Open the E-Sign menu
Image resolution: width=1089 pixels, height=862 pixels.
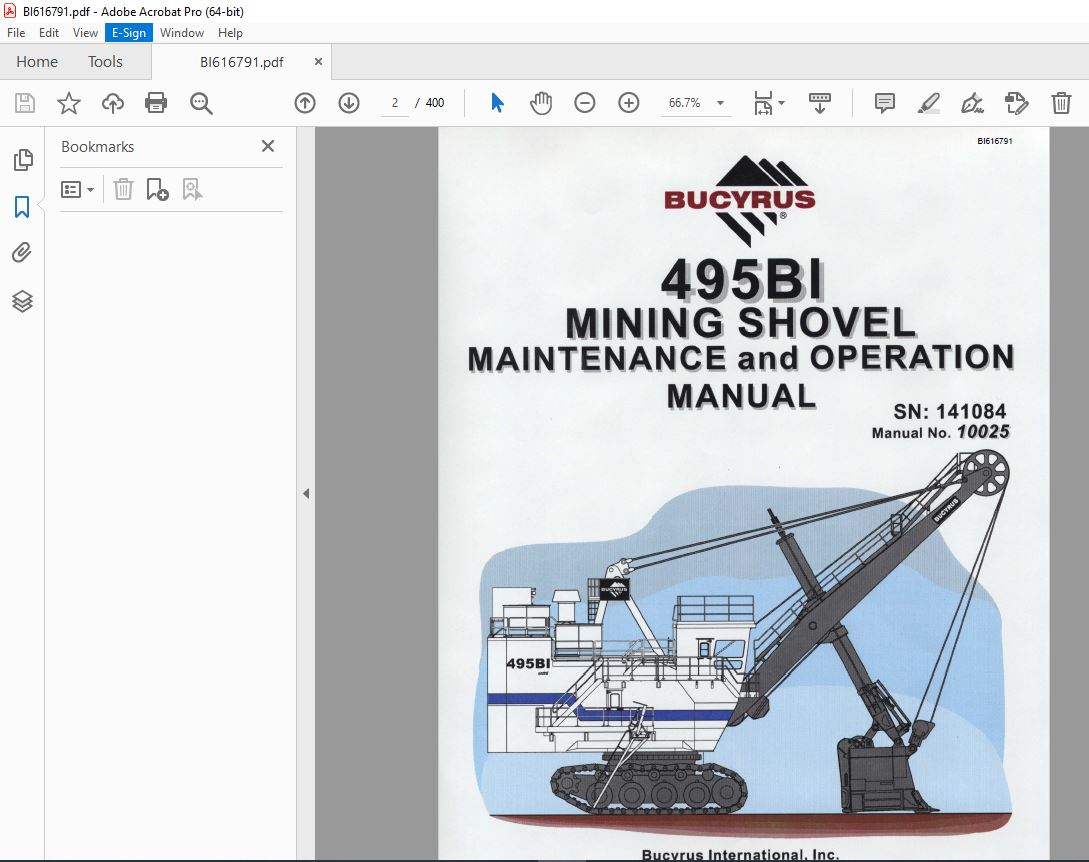(x=129, y=33)
